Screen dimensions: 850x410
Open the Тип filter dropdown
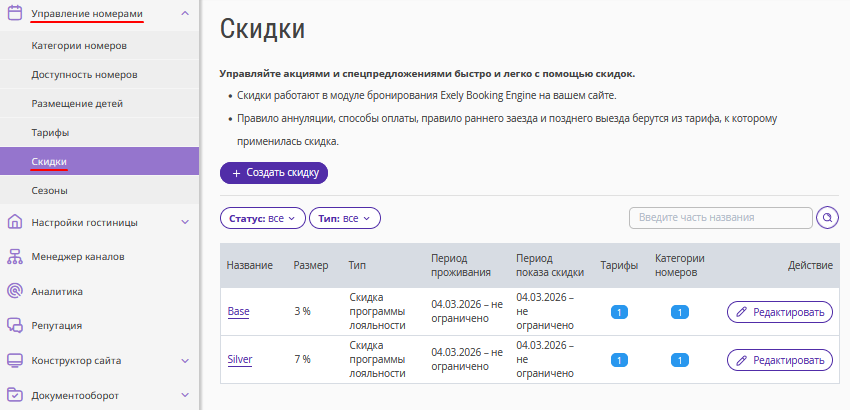click(x=345, y=218)
